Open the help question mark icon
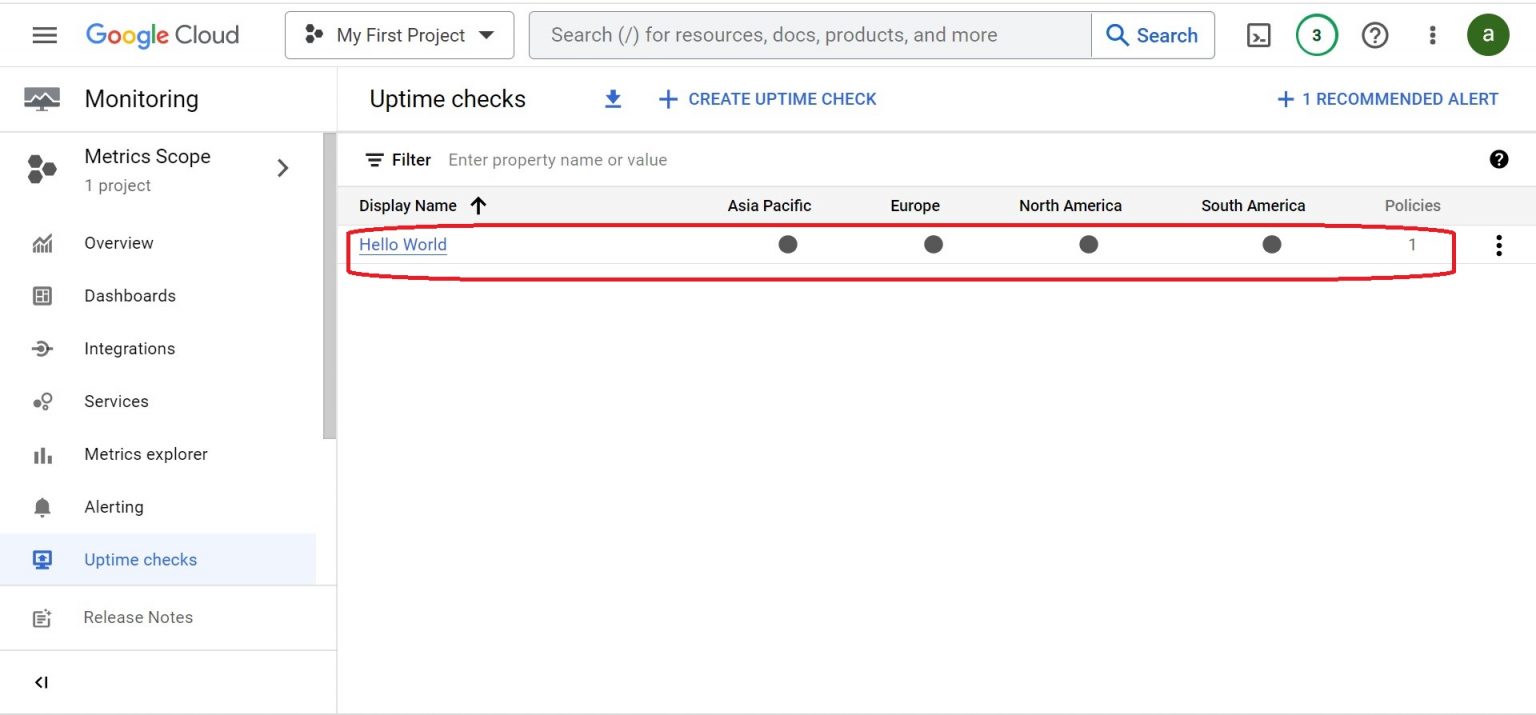Image resolution: width=1536 pixels, height=715 pixels. click(1375, 34)
